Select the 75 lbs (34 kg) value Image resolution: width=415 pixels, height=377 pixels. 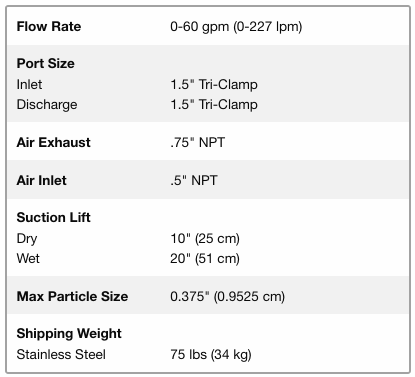click(211, 355)
